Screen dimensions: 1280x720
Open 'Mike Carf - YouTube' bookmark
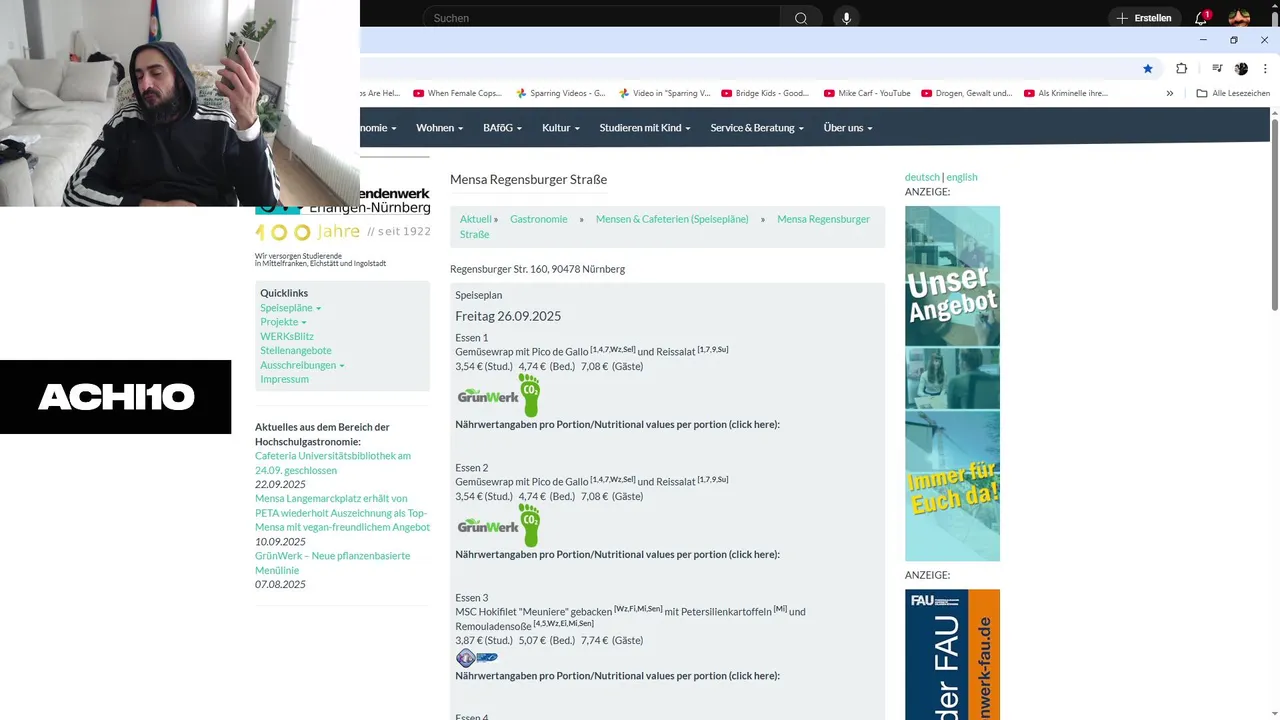pyautogui.click(x=867, y=93)
